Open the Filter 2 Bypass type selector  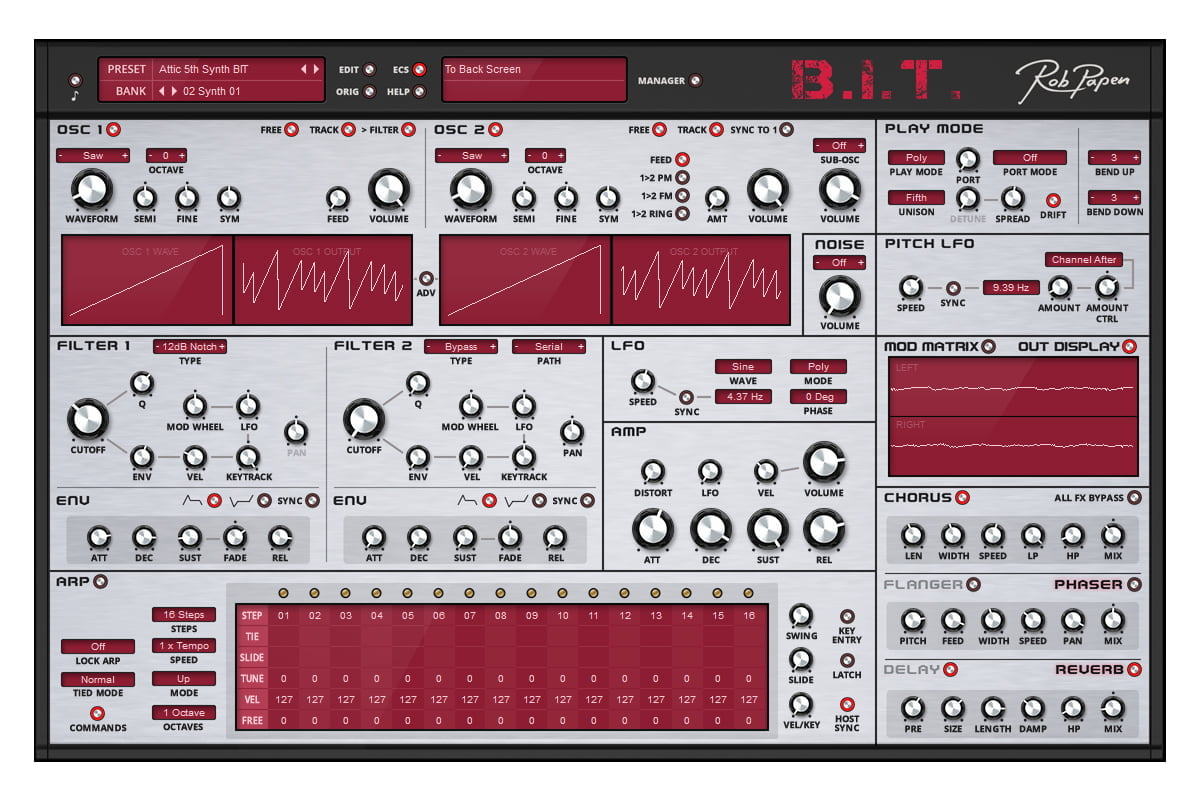[x=460, y=347]
